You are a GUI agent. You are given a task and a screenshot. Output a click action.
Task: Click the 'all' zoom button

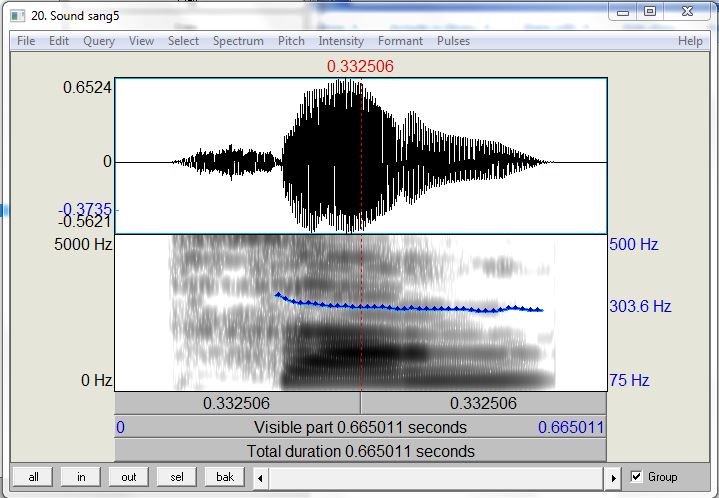pyautogui.click(x=33, y=477)
